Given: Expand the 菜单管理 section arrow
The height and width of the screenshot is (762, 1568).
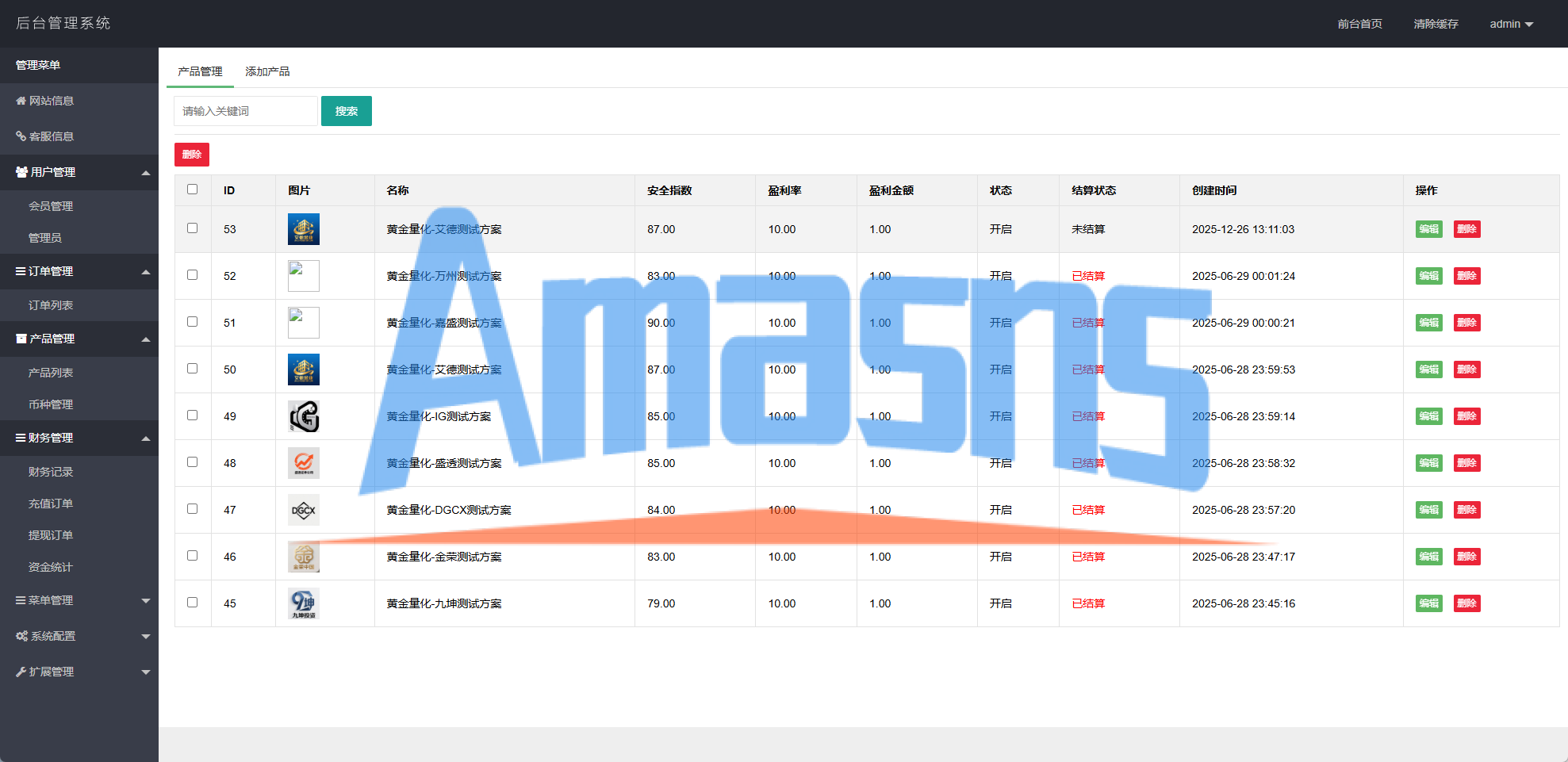Looking at the screenshot, I should (146, 601).
